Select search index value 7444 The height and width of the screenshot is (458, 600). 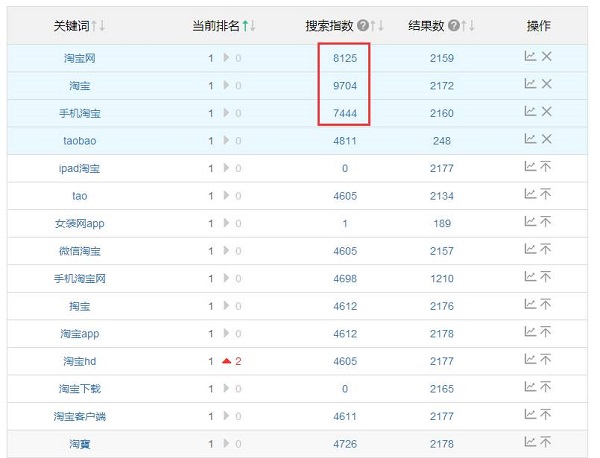coord(345,113)
